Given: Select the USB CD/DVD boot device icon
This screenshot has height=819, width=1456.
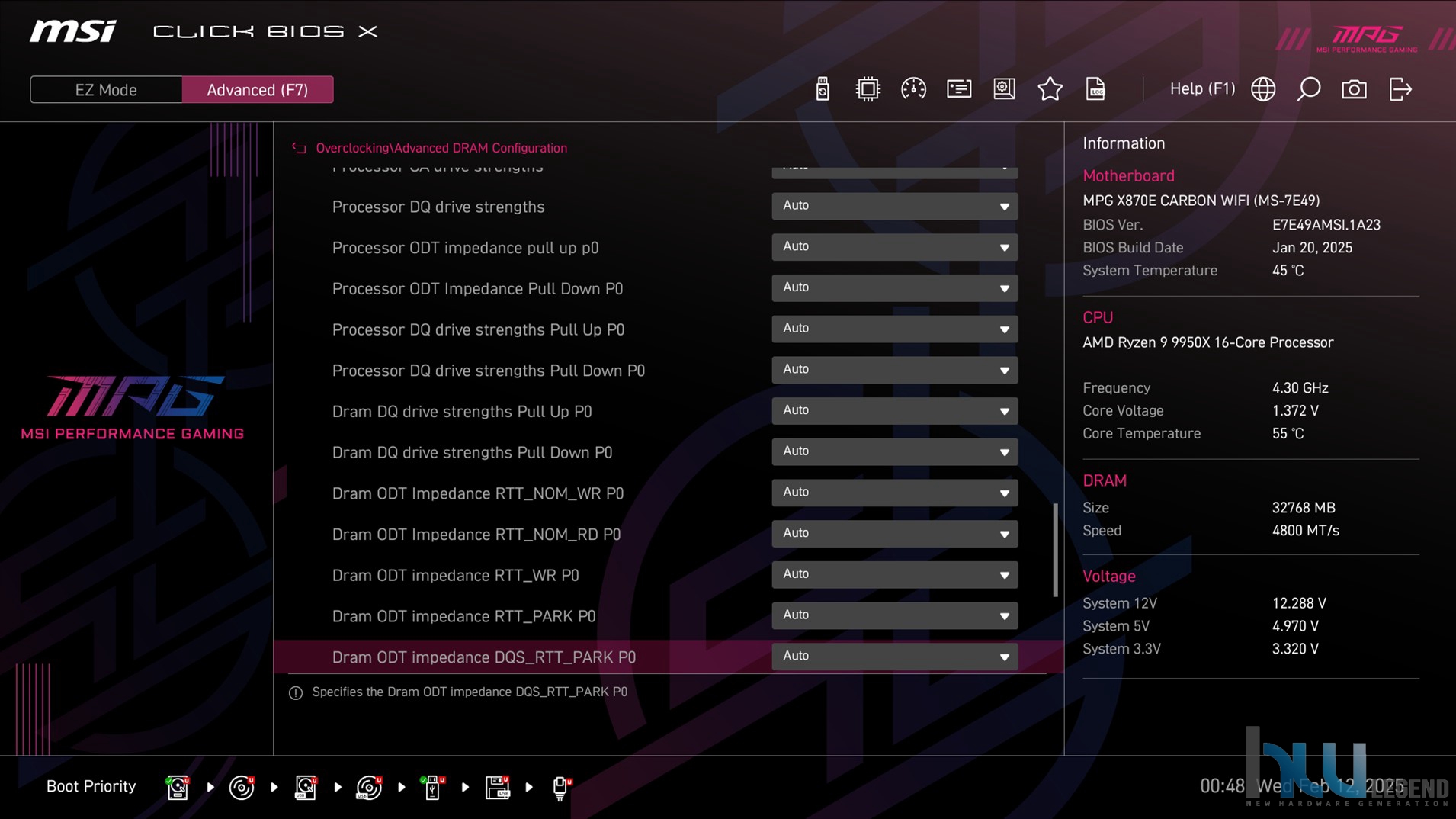Looking at the screenshot, I should [x=369, y=787].
